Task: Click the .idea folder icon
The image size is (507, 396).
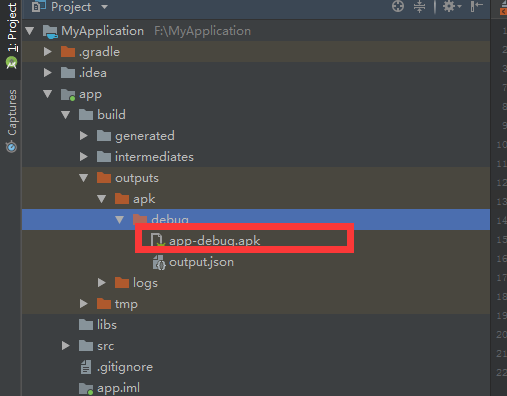Action: (68, 73)
